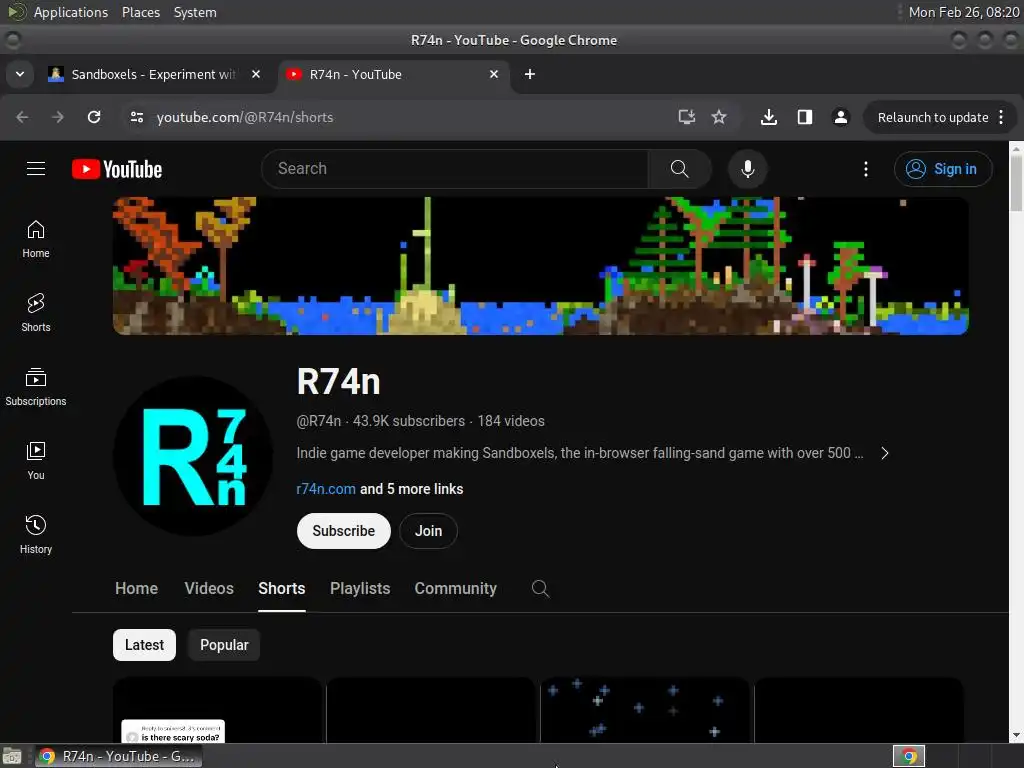The image size is (1024, 768).
Task: Go forward in Chrome
Action: click(x=58, y=117)
